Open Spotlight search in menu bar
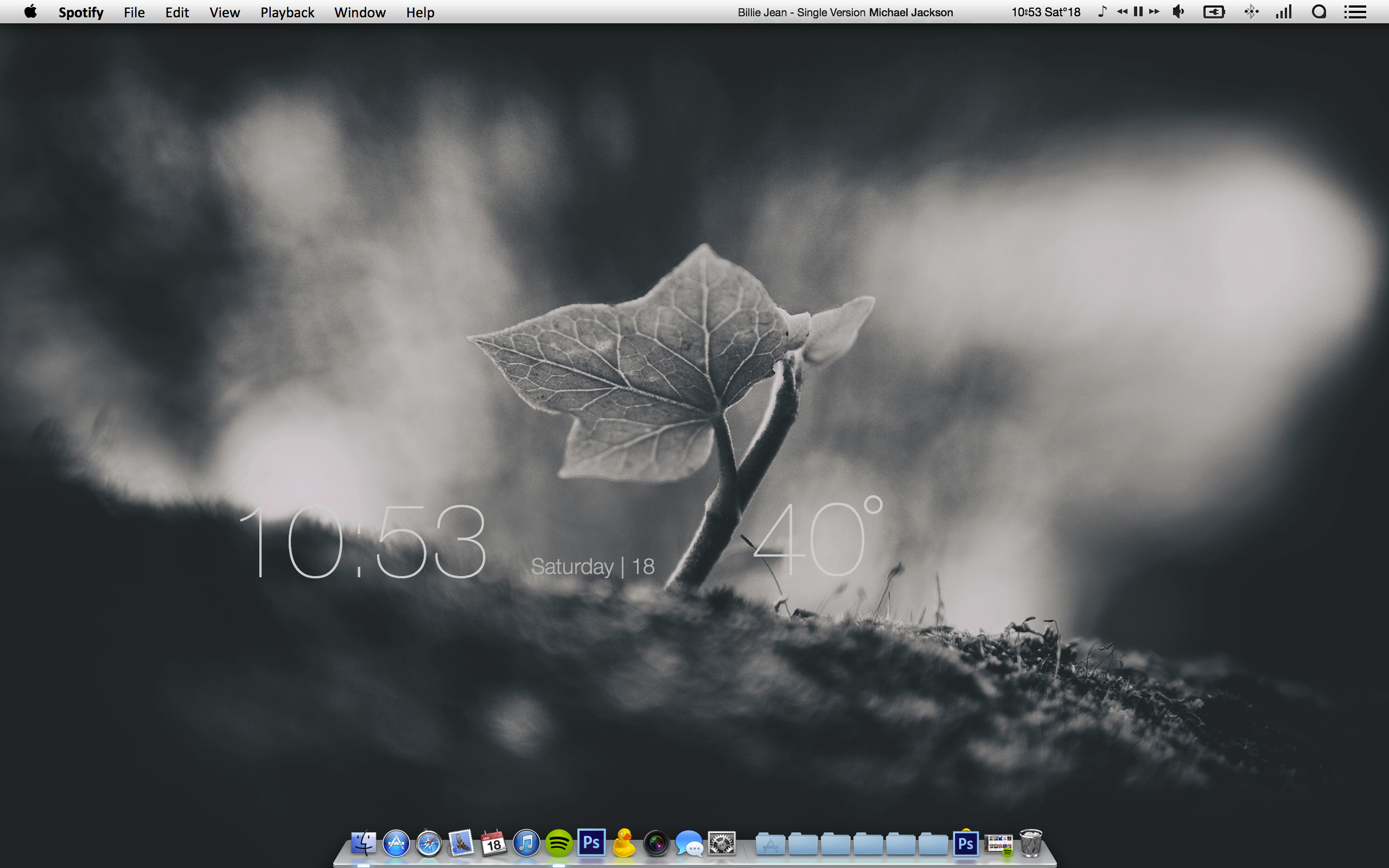The width and height of the screenshot is (1389, 868). pyautogui.click(x=1319, y=11)
